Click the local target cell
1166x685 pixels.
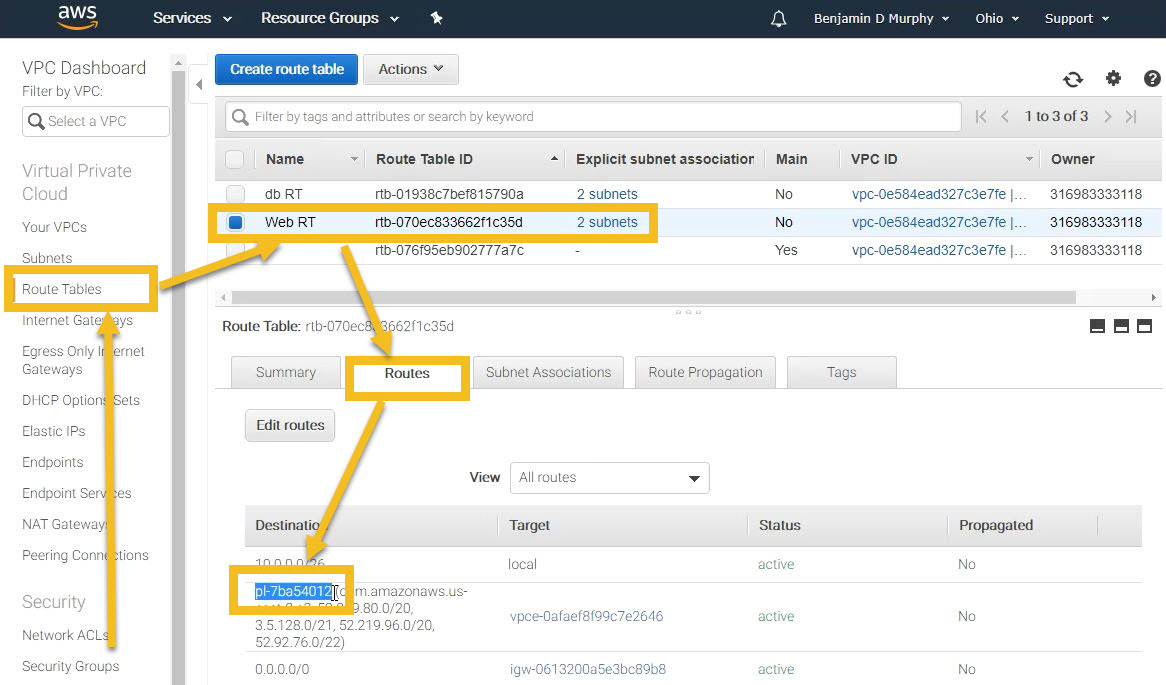coord(522,565)
